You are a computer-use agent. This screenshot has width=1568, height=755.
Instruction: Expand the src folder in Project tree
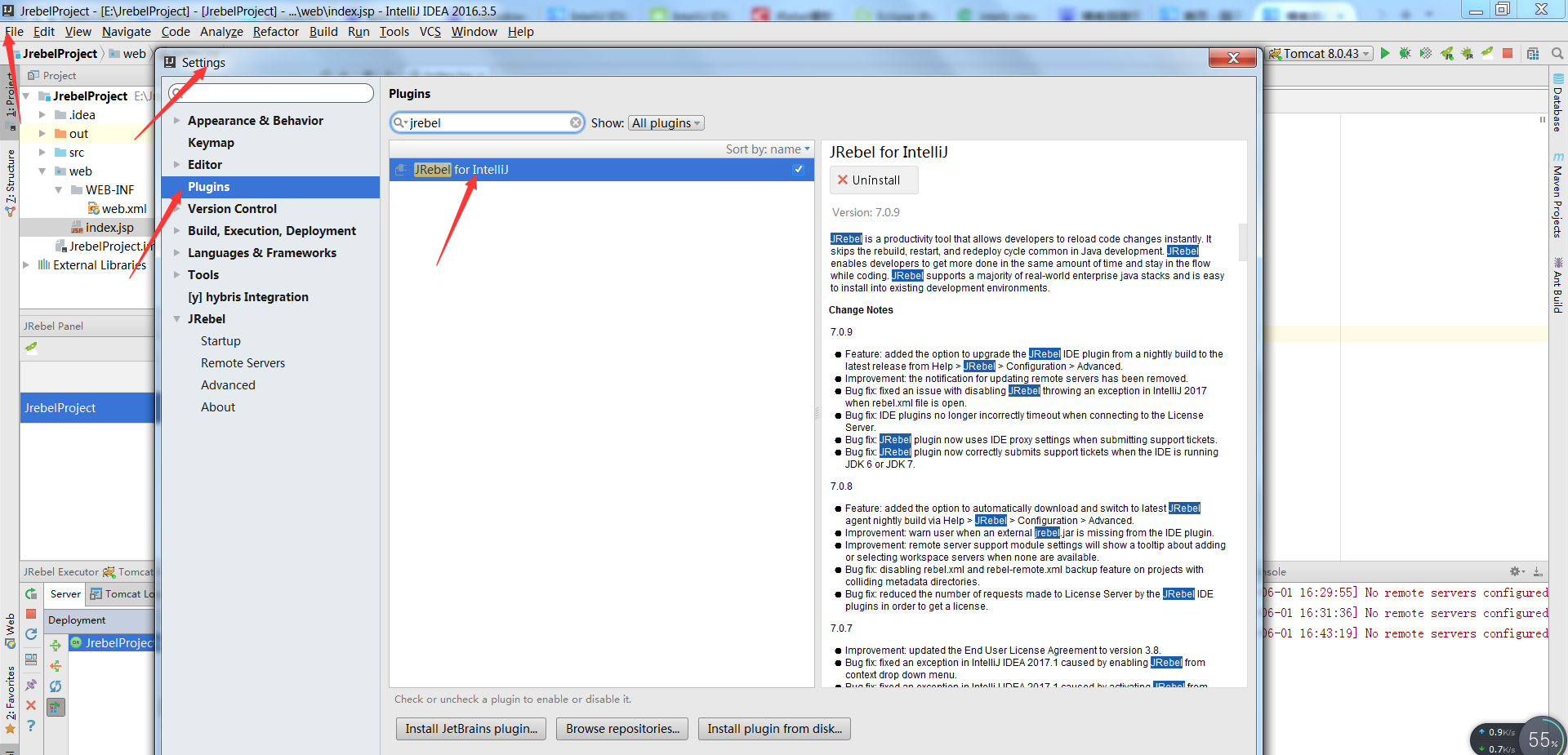tap(42, 153)
